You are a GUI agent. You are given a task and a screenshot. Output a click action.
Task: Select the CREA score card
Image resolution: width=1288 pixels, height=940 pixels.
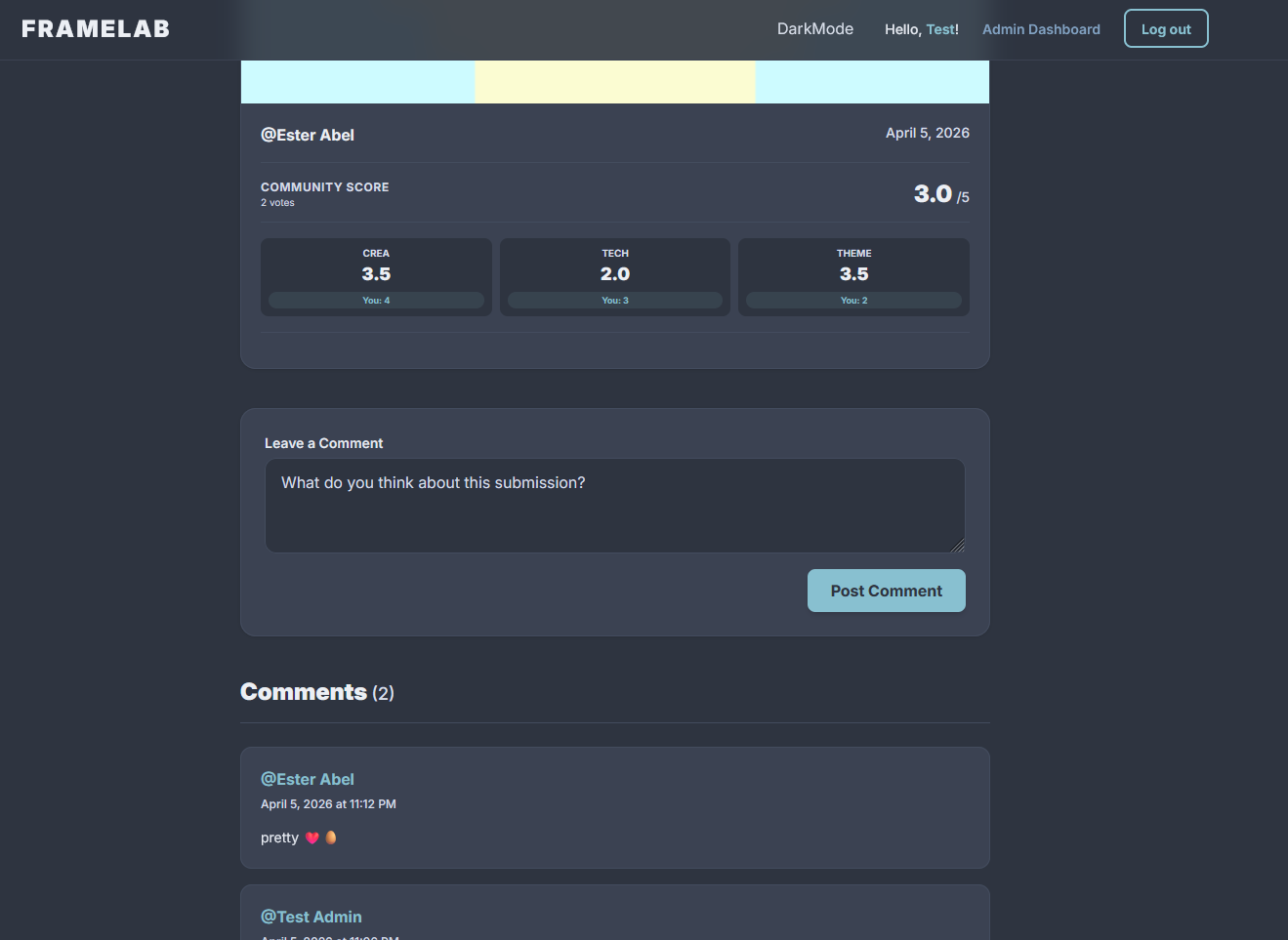pos(376,276)
